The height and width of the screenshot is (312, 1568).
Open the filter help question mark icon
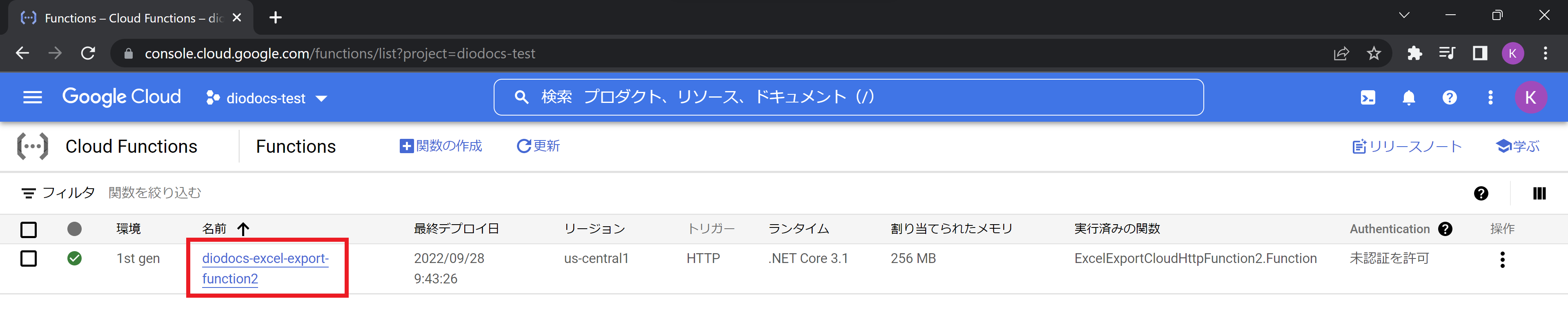tap(1481, 194)
